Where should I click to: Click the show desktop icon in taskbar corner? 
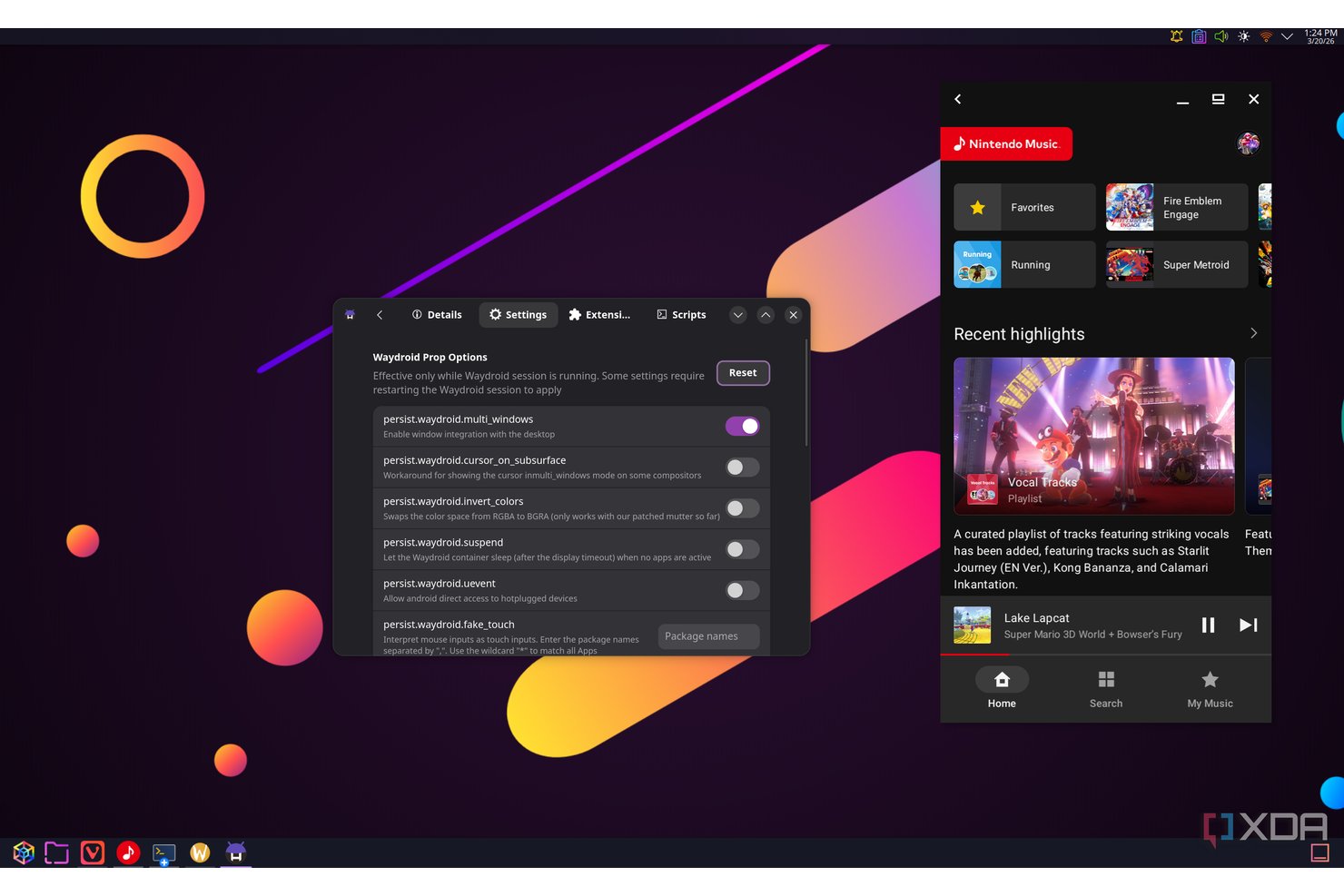(x=1320, y=852)
